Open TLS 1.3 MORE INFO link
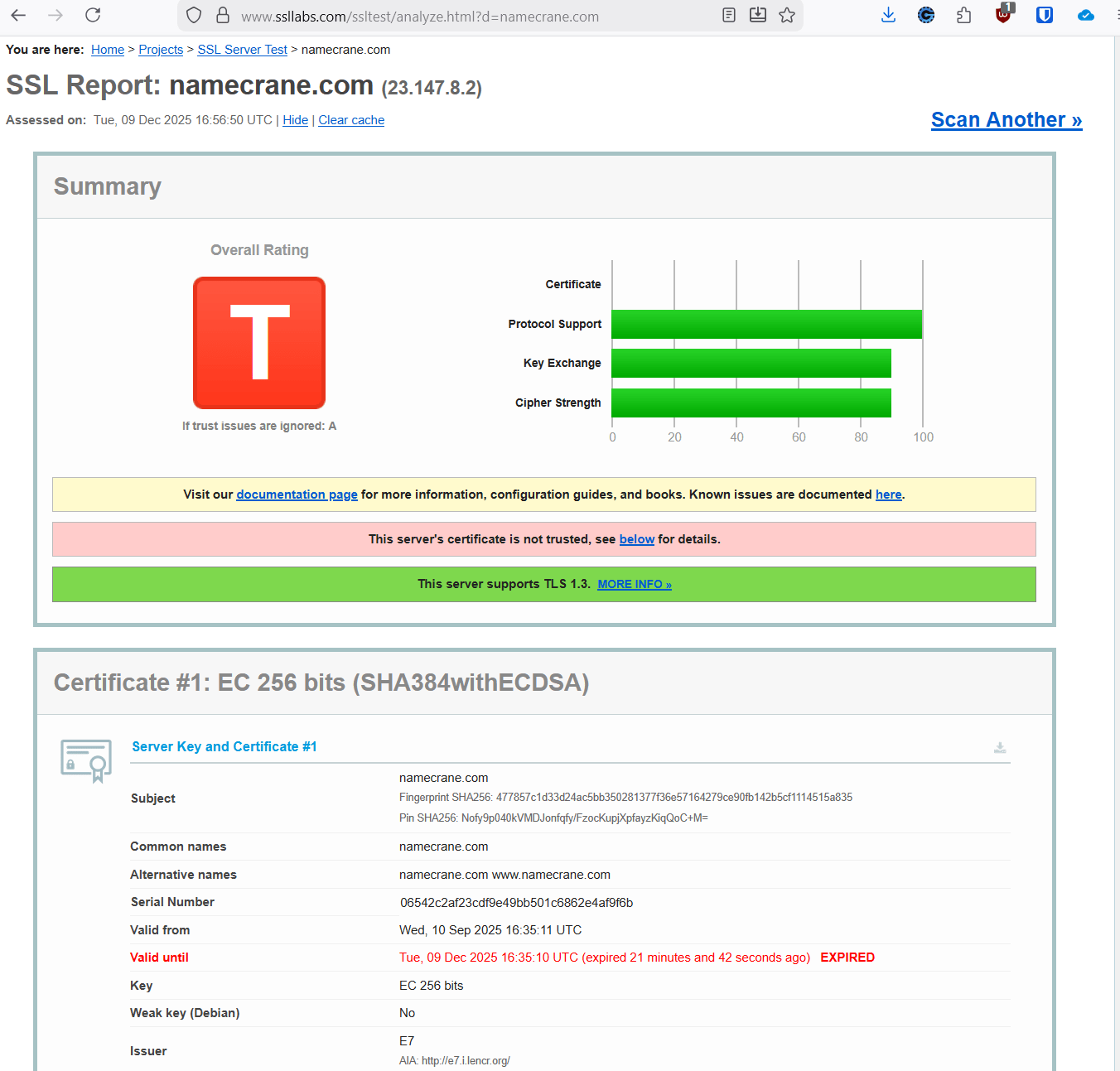 click(x=635, y=584)
